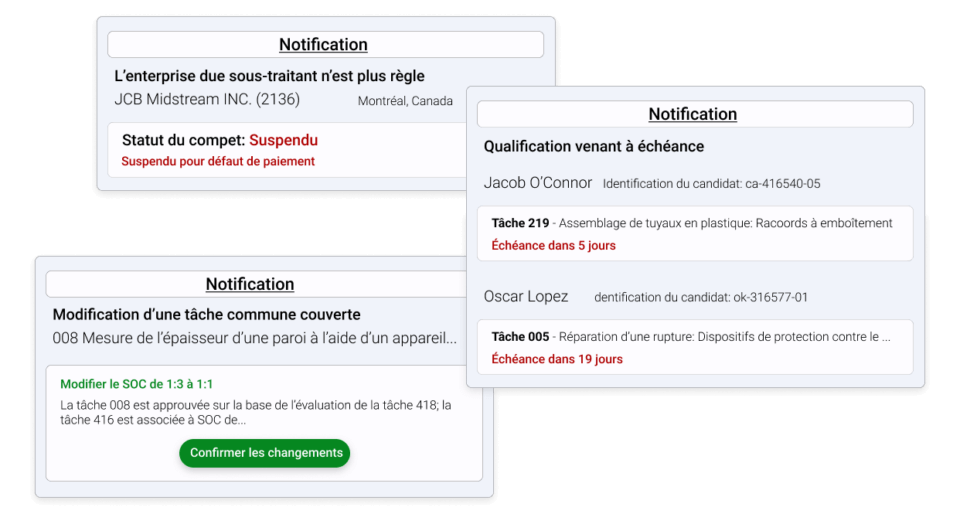Image resolution: width=960 pixels, height=514 pixels.
Task: Open Oscar Lopez's candidate name
Action: click(526, 297)
